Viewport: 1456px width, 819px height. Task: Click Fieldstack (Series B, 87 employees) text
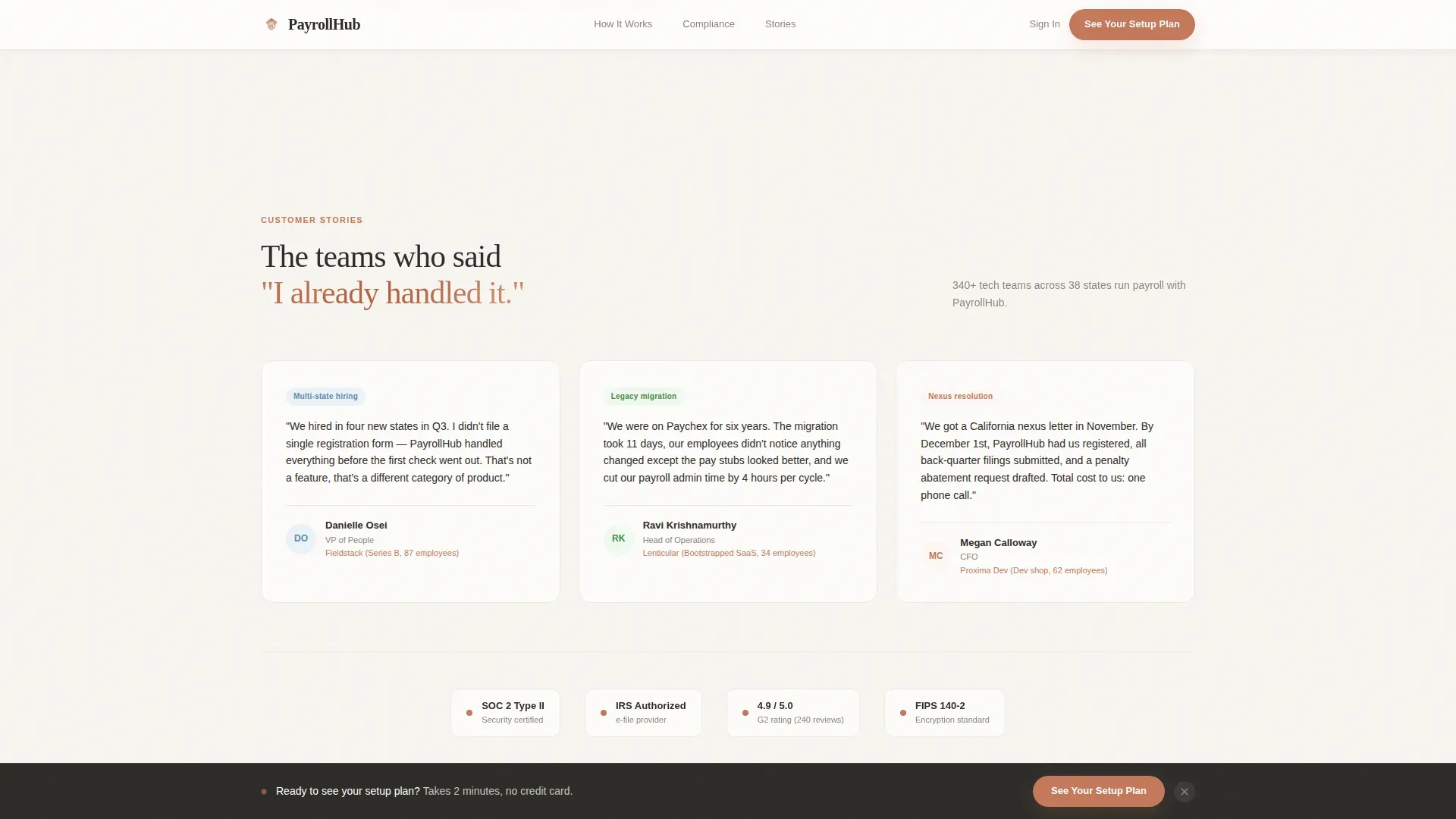[392, 553]
